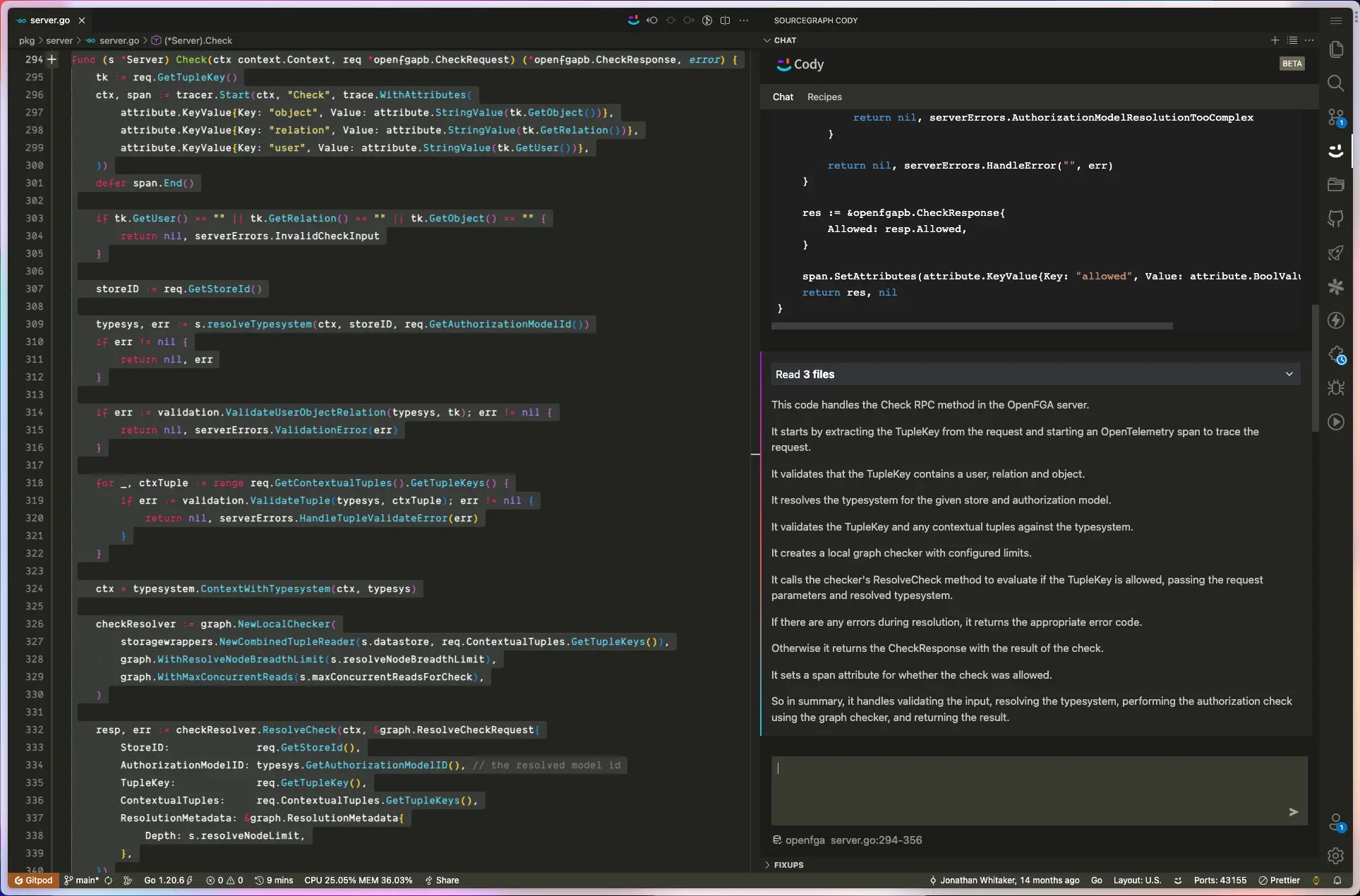Click server folder in breadcrumb

59,41
